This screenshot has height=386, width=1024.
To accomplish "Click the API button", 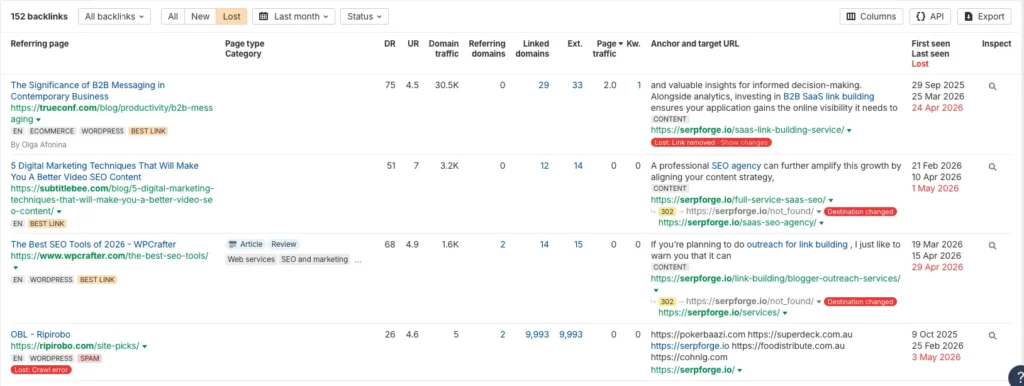I will click(x=930, y=16).
